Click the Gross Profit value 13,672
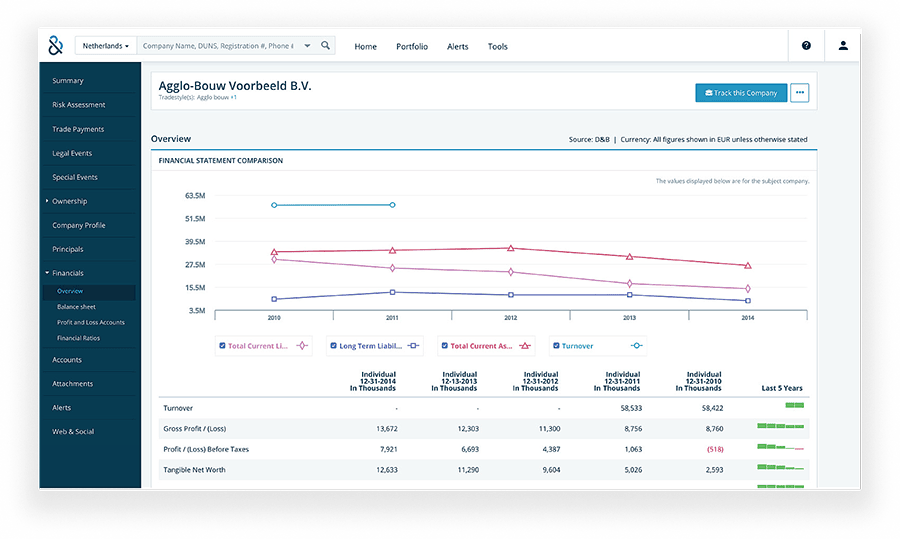The height and width of the screenshot is (539, 900). pyautogui.click(x=387, y=429)
